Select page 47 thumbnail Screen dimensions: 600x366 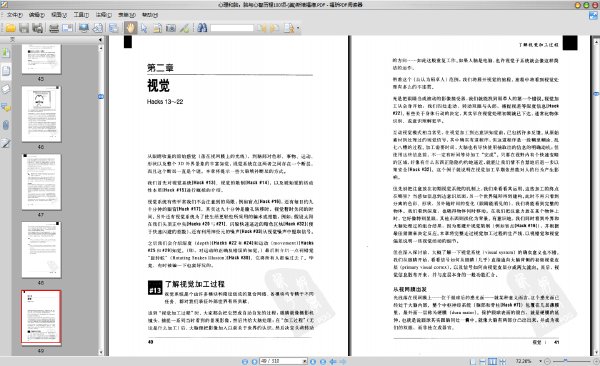click(41, 182)
